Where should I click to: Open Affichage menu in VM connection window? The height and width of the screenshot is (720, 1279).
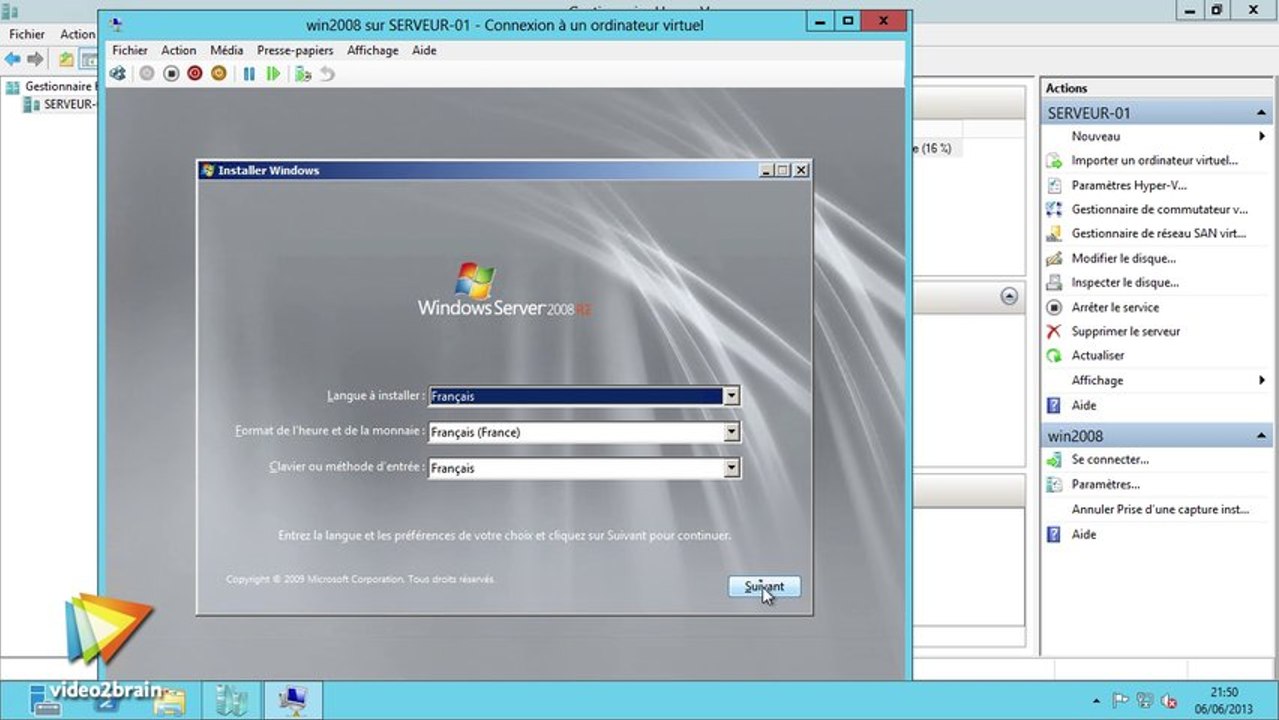[373, 50]
